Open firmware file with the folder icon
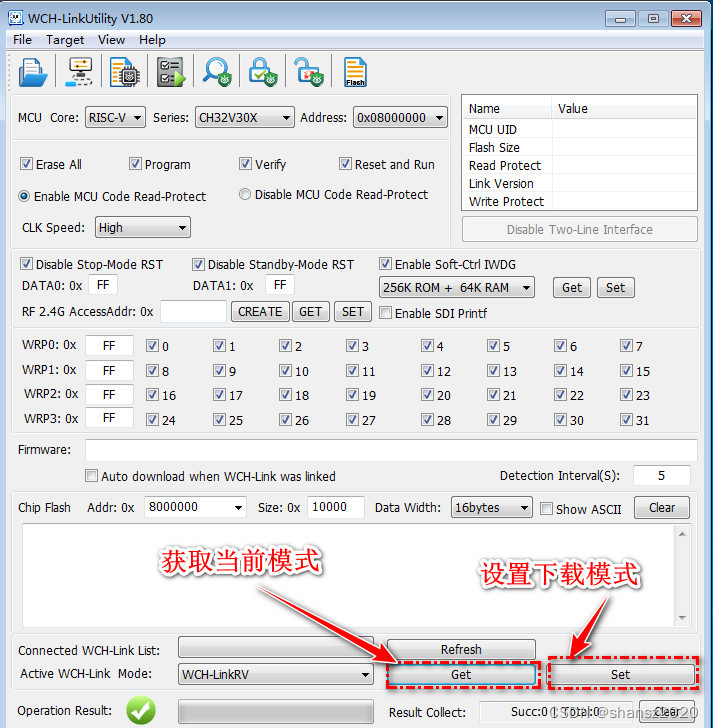 click(32, 72)
